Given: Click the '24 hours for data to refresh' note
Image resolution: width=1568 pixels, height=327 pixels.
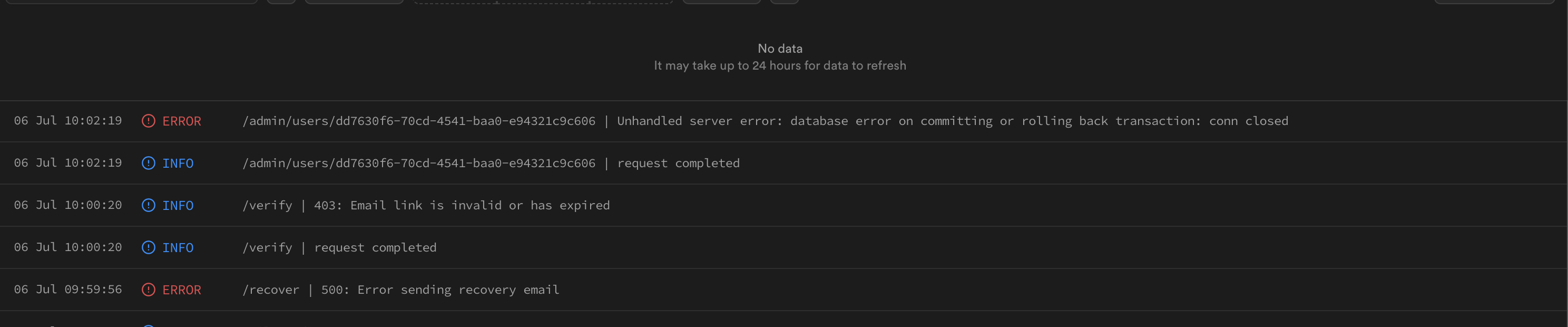Looking at the screenshot, I should pos(780,66).
